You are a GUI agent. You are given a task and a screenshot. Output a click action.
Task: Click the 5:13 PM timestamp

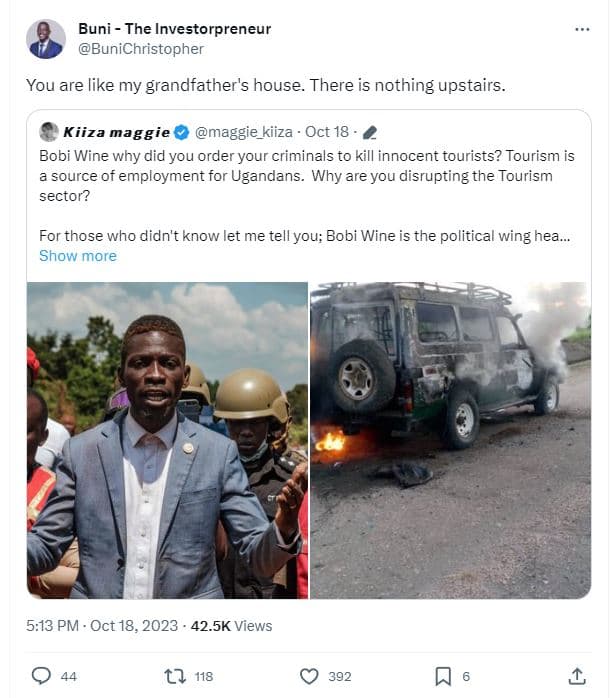pos(54,626)
